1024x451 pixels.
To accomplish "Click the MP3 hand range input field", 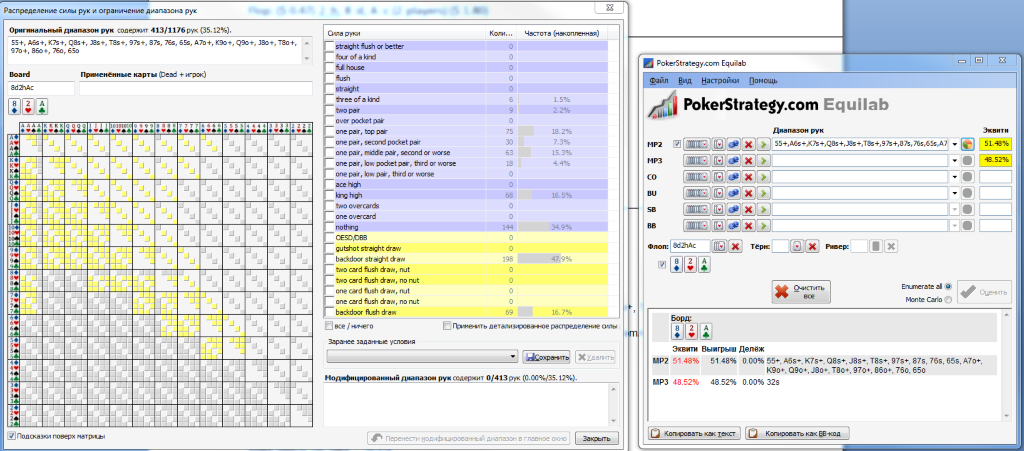I will point(860,160).
